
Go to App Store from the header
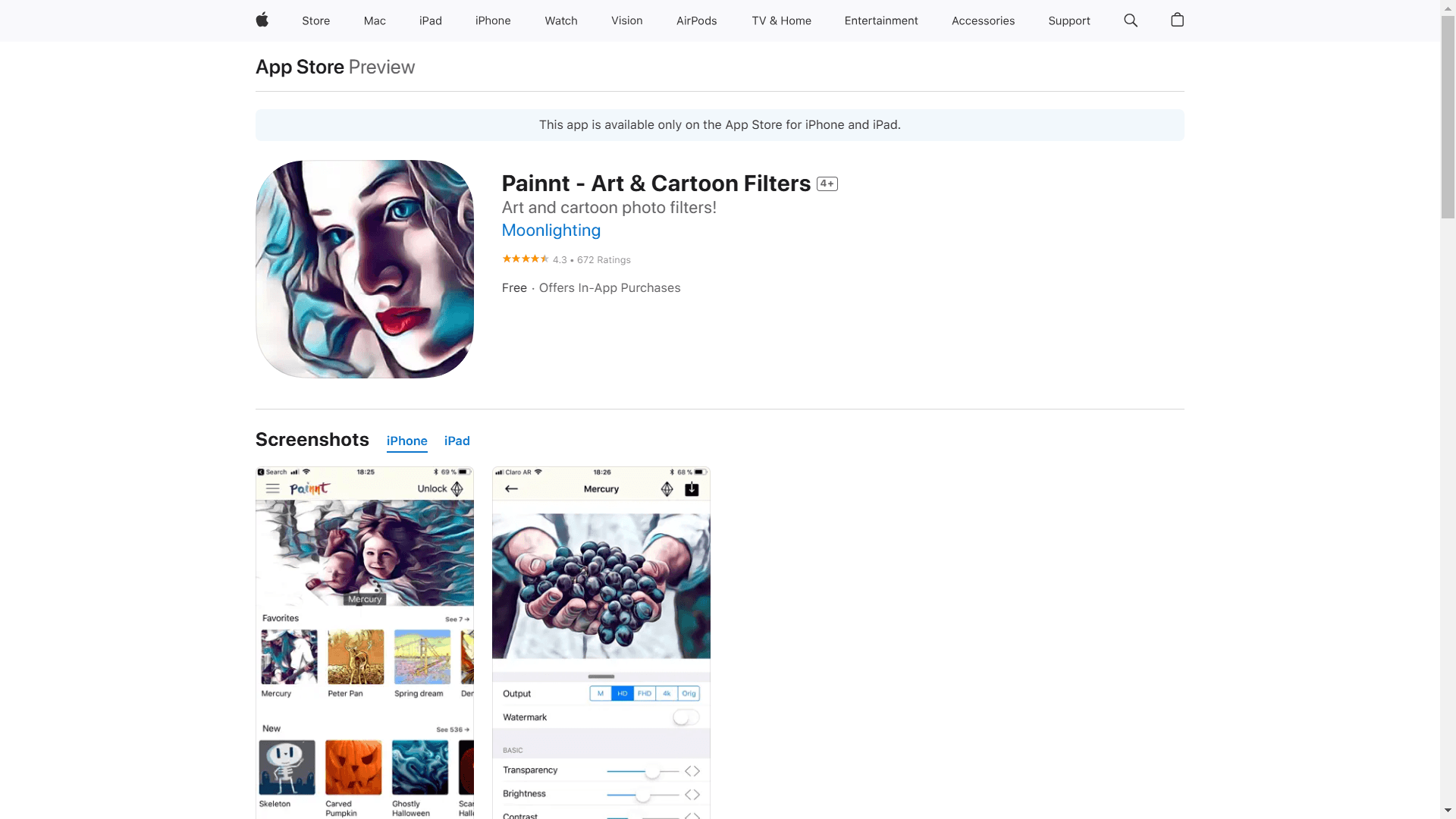tap(300, 67)
